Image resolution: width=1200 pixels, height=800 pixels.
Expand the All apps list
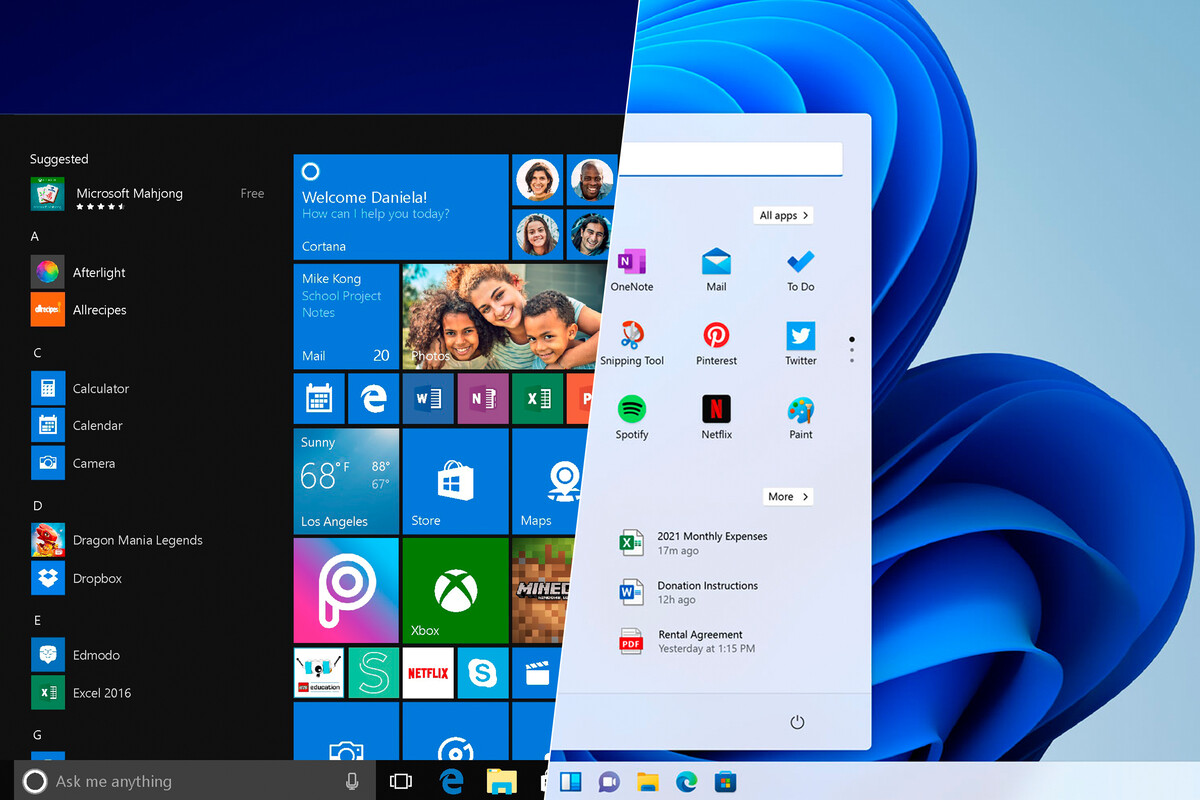point(783,215)
